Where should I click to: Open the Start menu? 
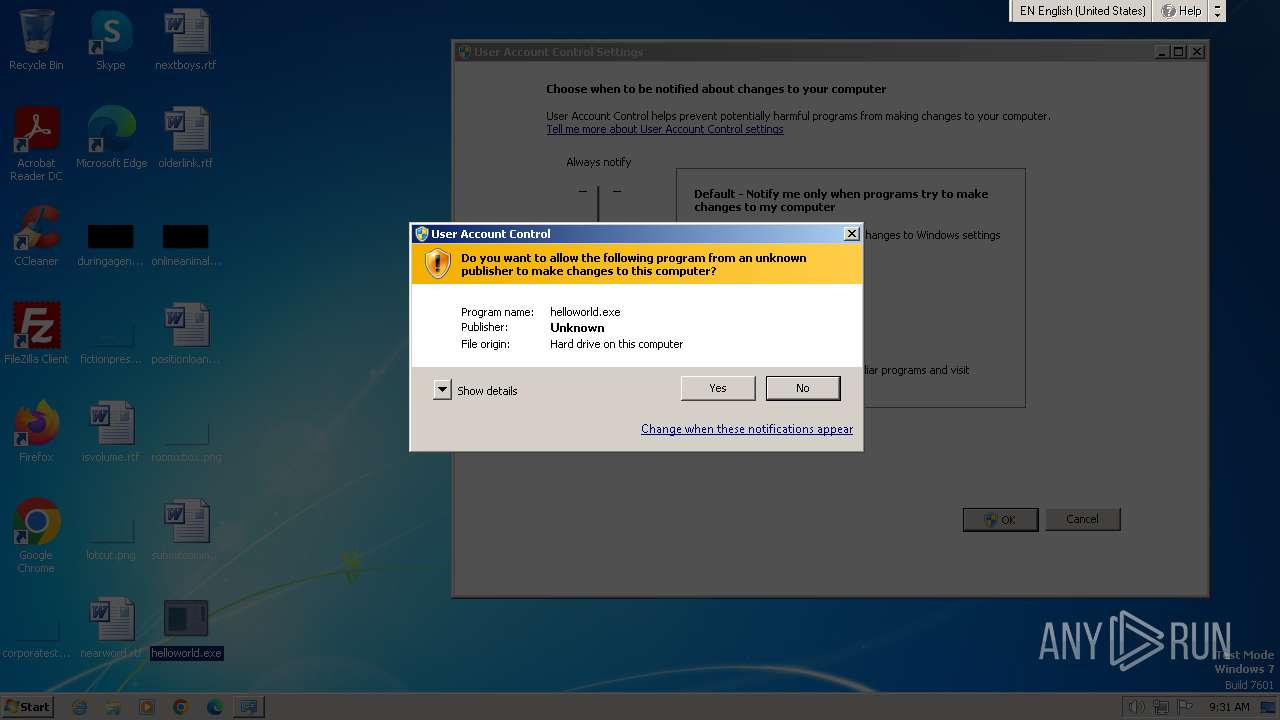(27, 706)
